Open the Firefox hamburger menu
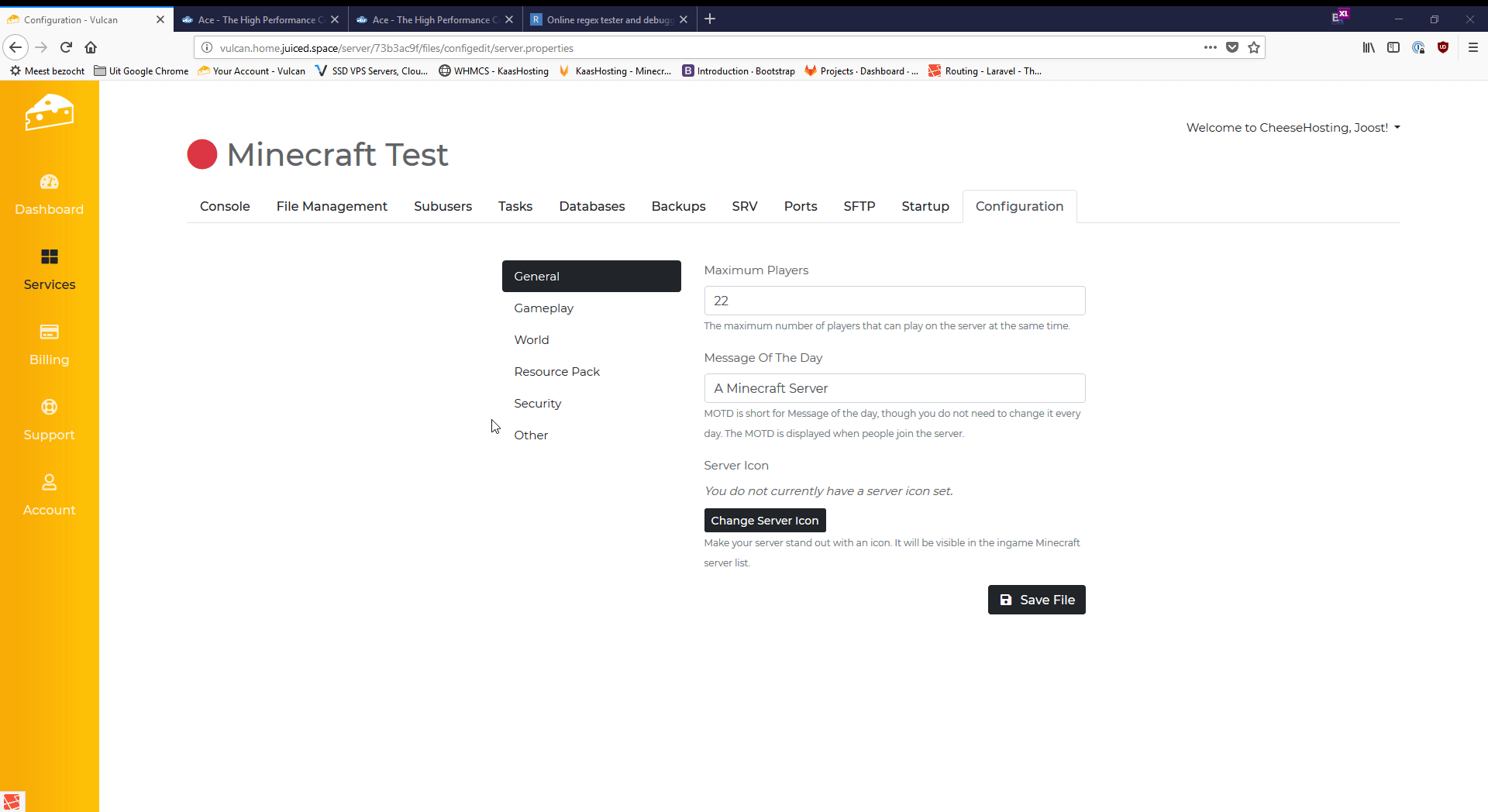 coord(1473,47)
